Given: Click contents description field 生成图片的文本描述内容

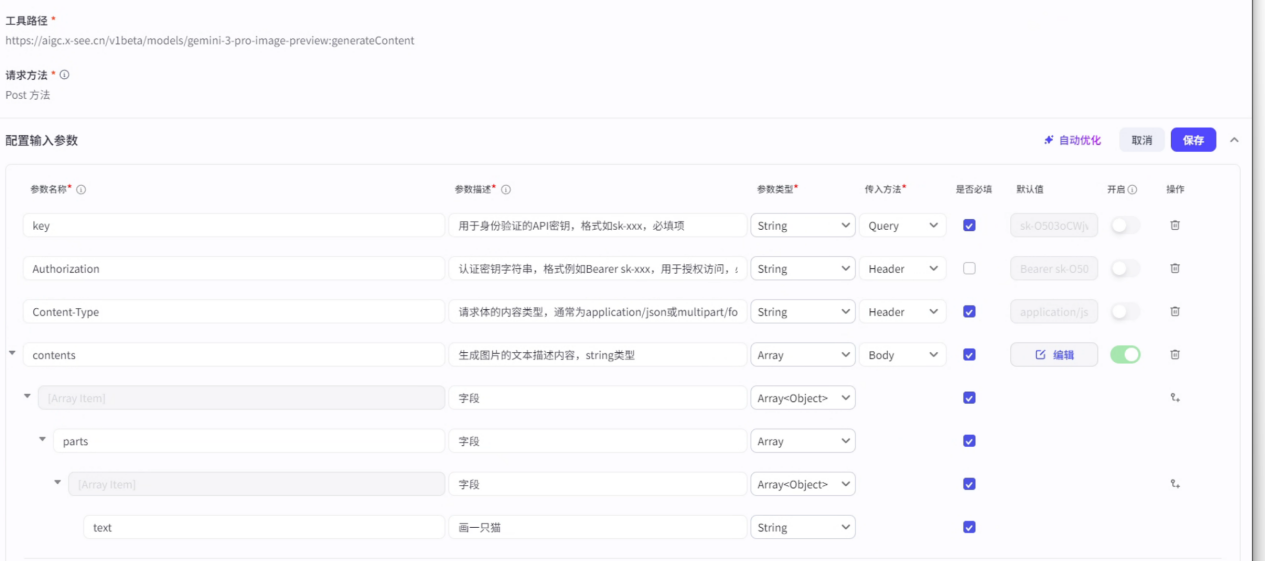Looking at the screenshot, I should point(598,354).
